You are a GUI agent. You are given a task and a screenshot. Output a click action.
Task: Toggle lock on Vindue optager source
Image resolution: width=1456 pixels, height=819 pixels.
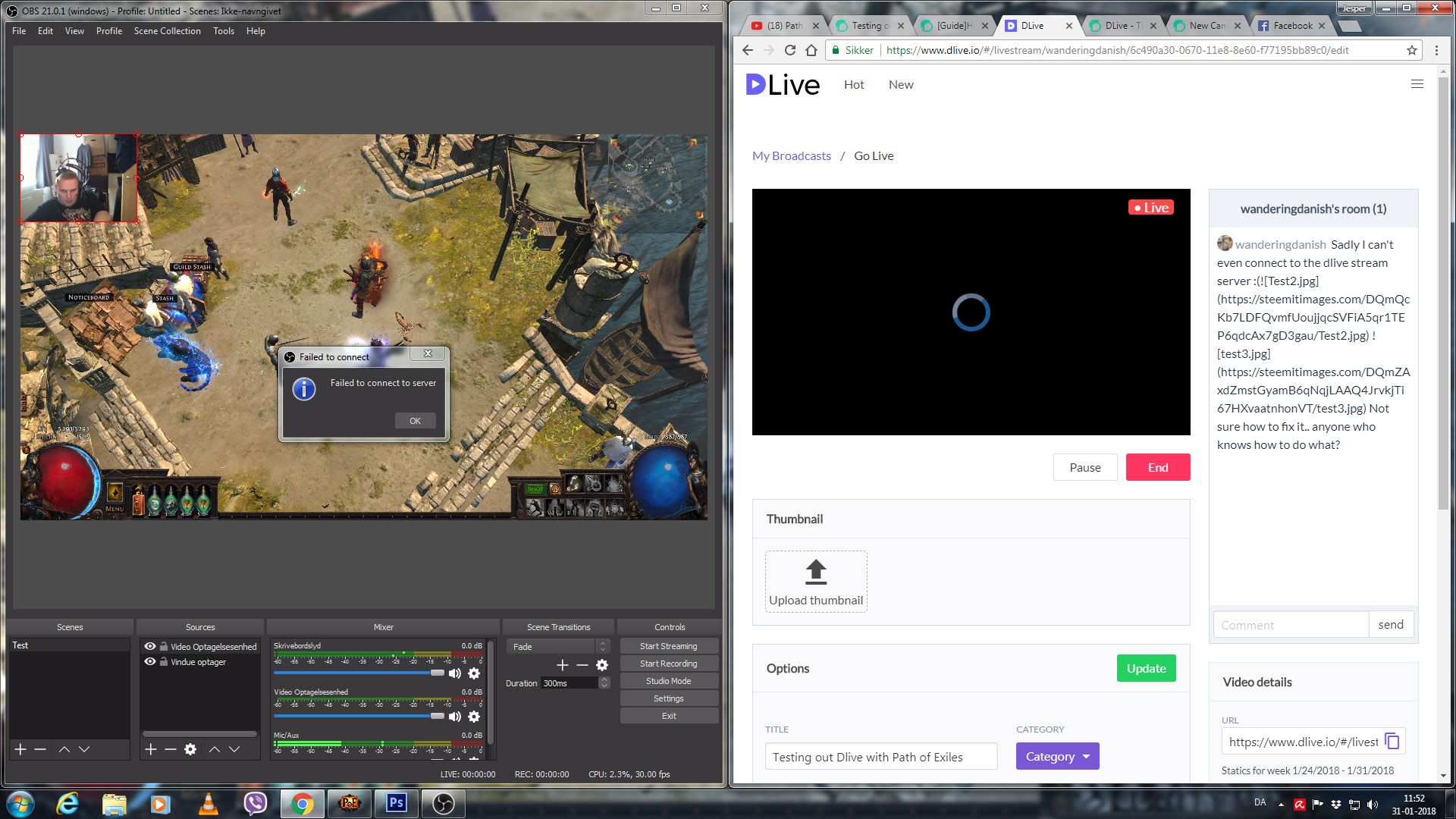pyautogui.click(x=164, y=661)
